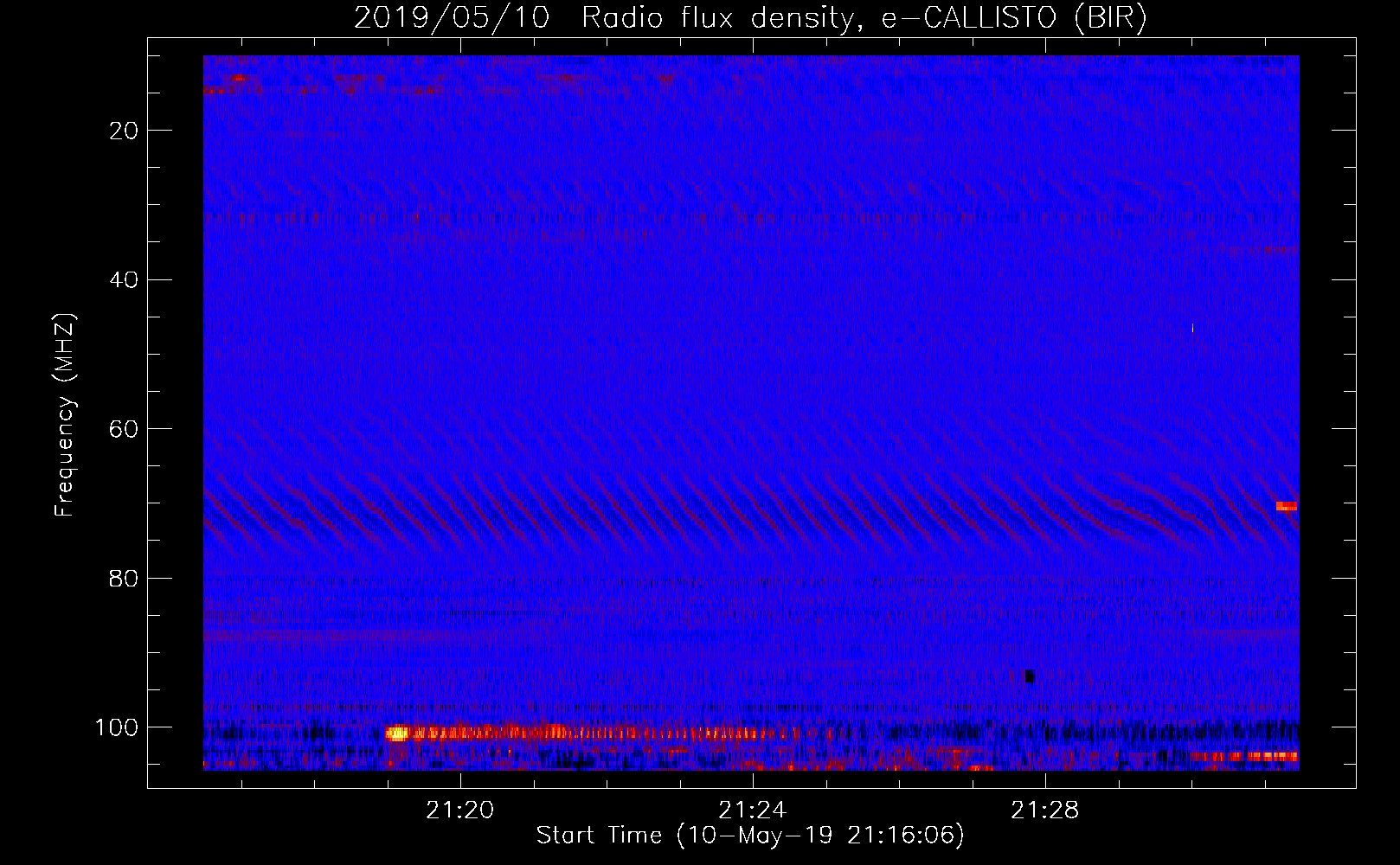Click the red patch at right edge near 70 MHz
Image resolution: width=1400 pixels, height=865 pixels.
click(x=1287, y=506)
